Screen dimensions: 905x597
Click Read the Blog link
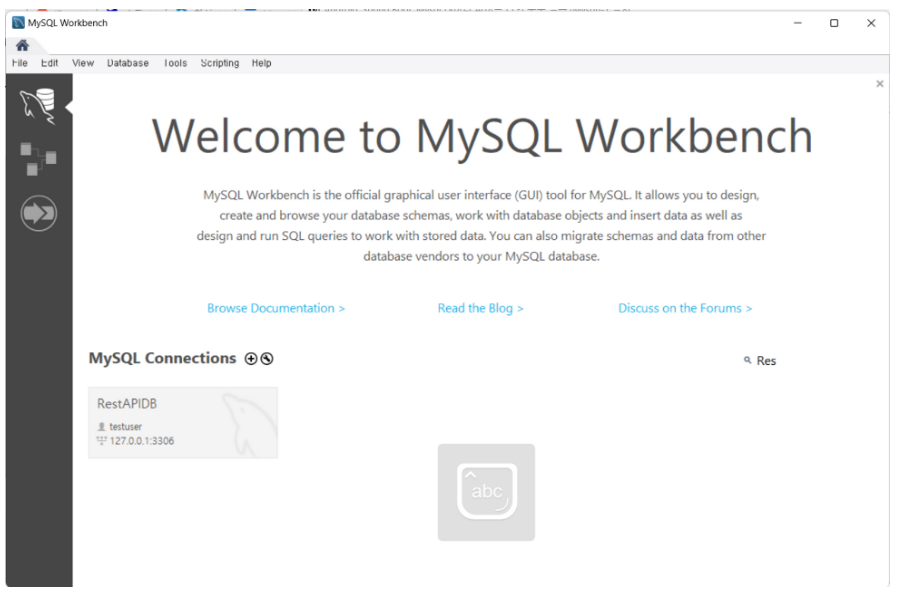(480, 308)
